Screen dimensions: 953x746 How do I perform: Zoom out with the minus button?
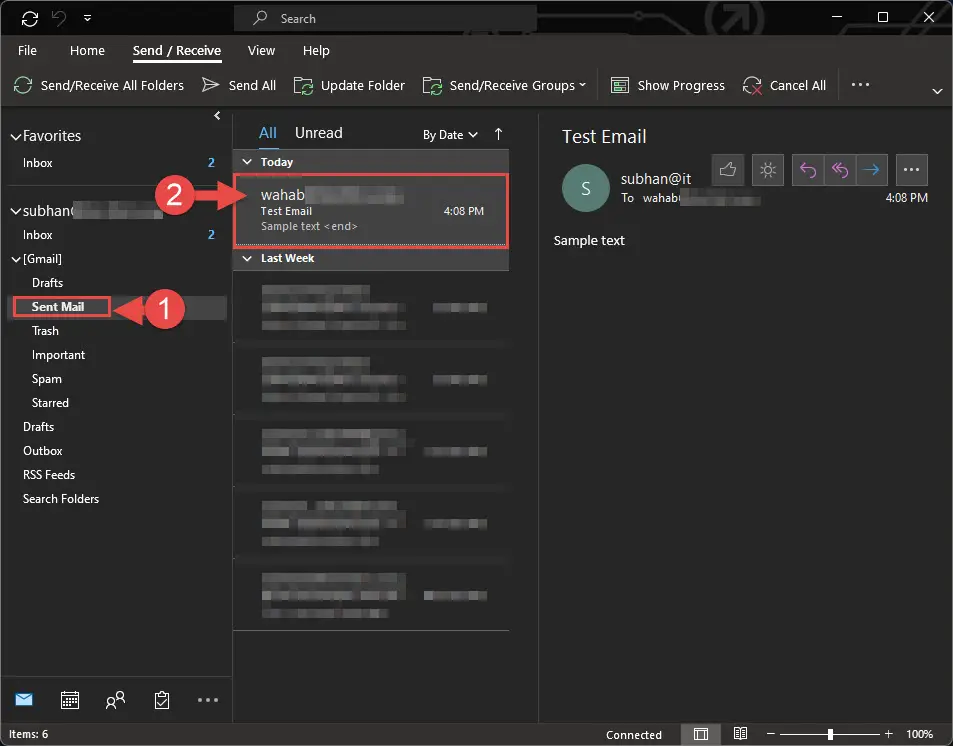tap(771, 734)
